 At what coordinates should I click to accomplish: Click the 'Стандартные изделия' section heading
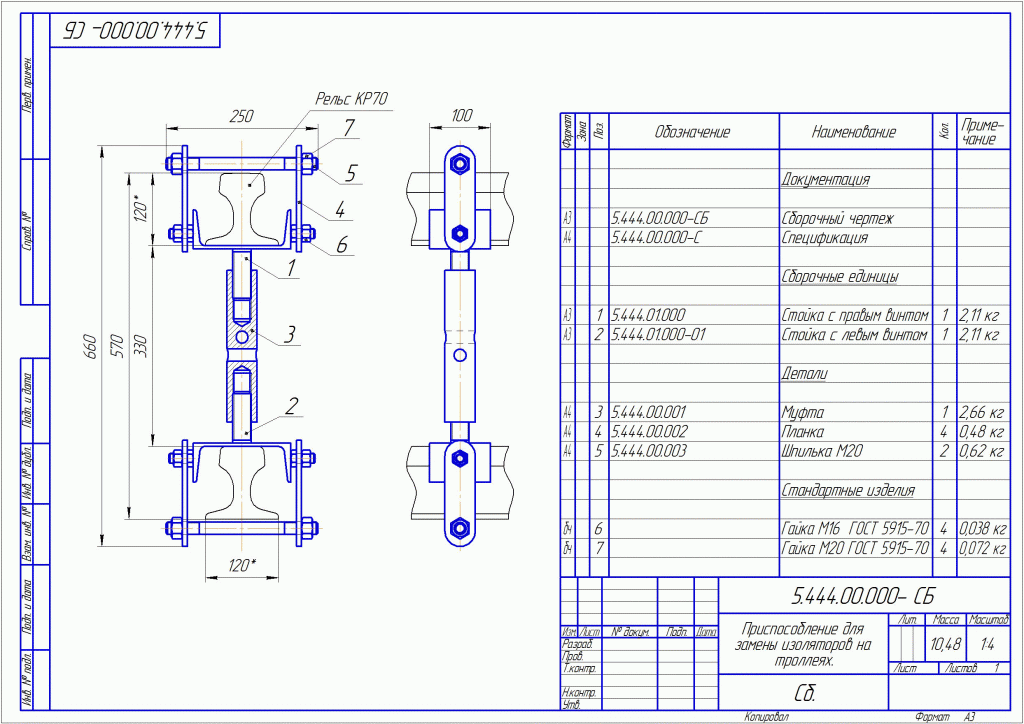click(848, 491)
